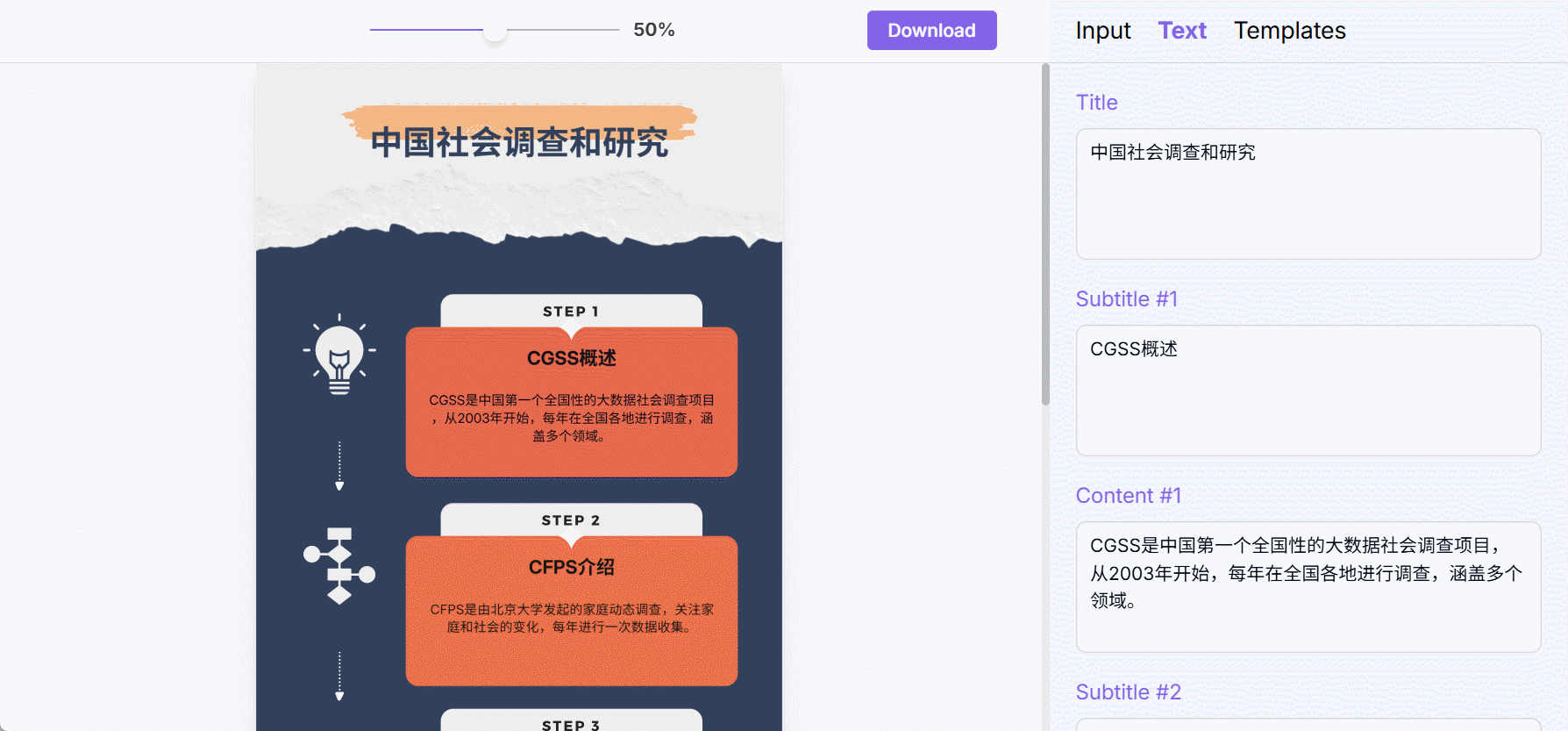Click the 50% zoom value

coord(654,30)
